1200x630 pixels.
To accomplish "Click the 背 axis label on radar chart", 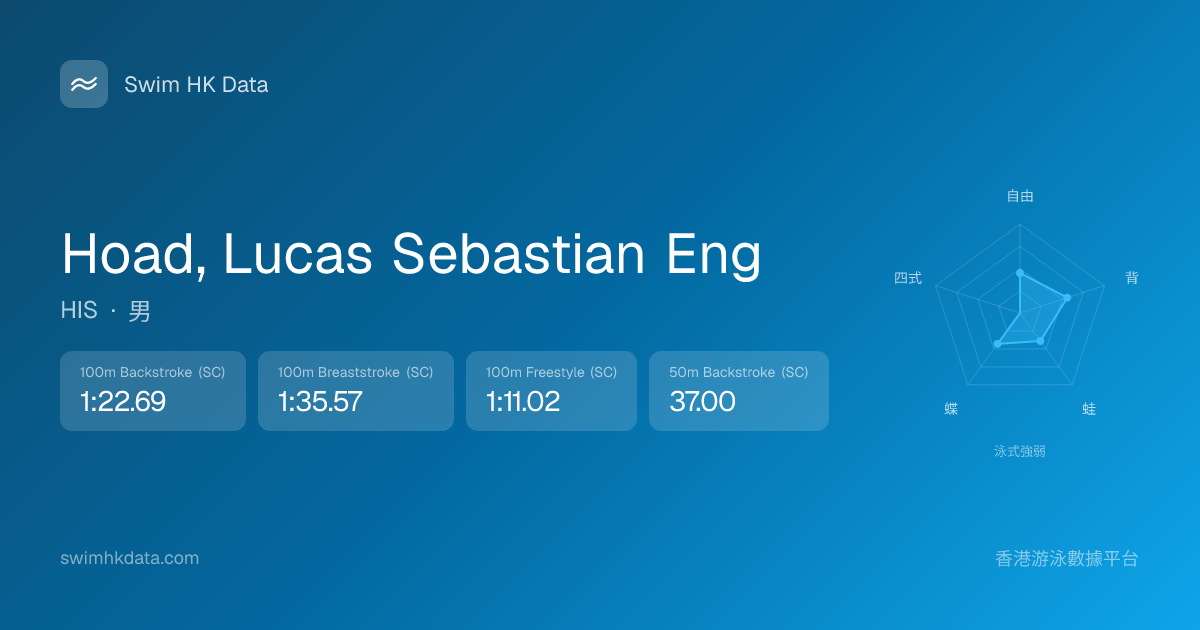I will [x=1131, y=278].
